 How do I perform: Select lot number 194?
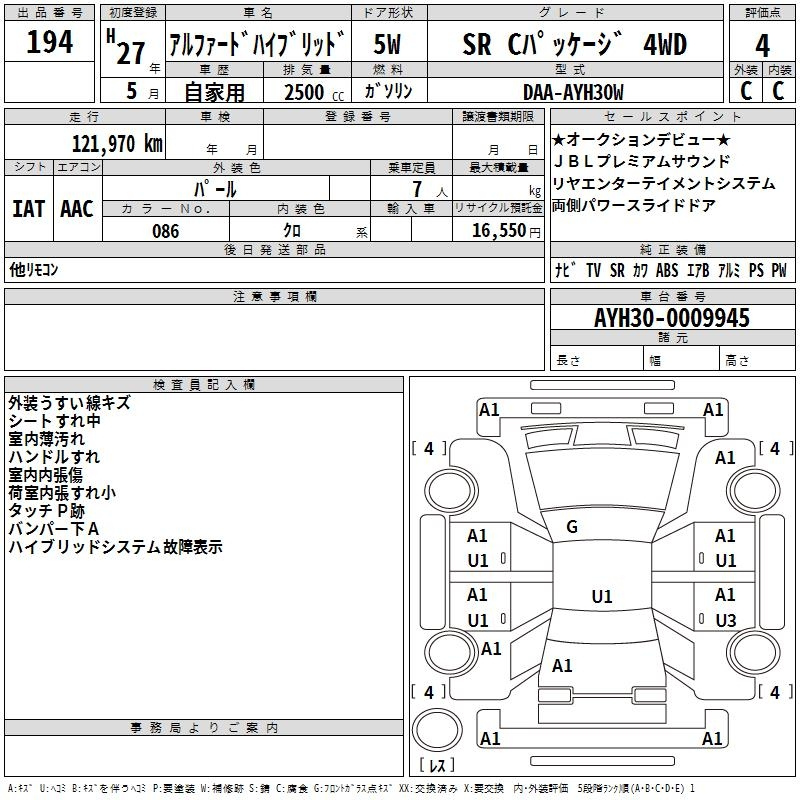(49, 41)
